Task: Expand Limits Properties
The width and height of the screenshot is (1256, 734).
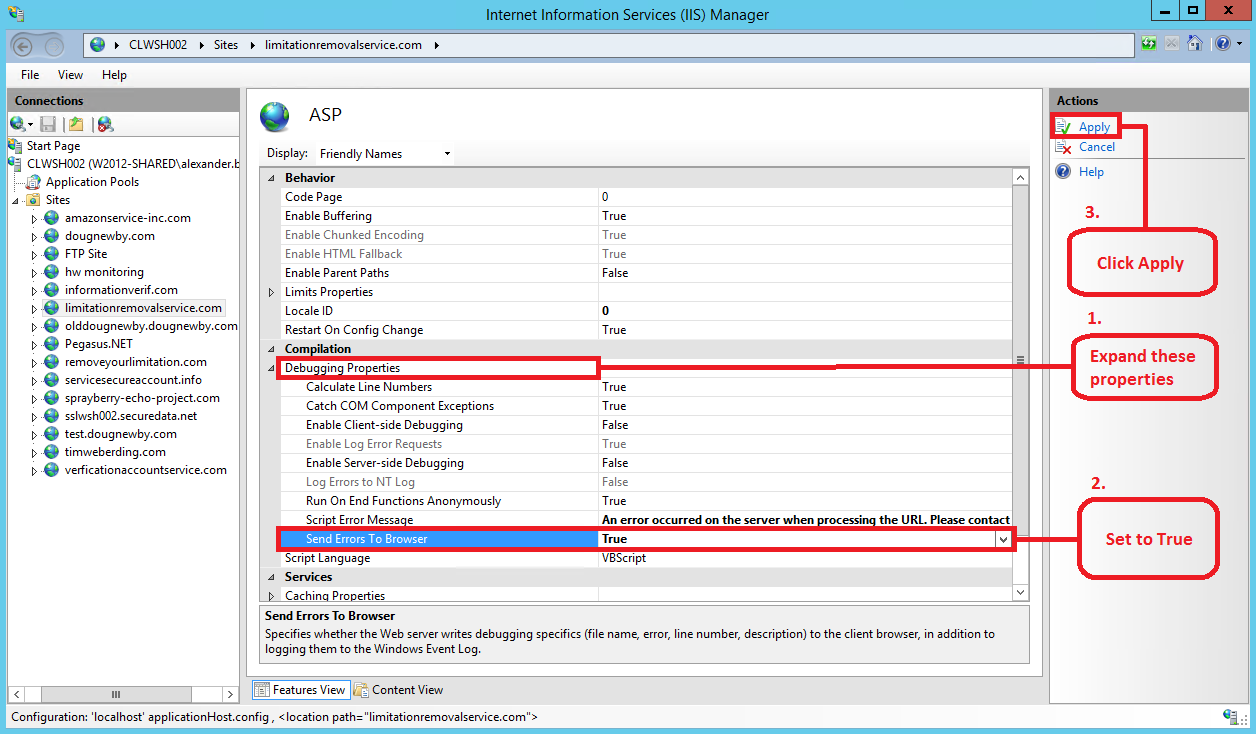Action: (270, 292)
